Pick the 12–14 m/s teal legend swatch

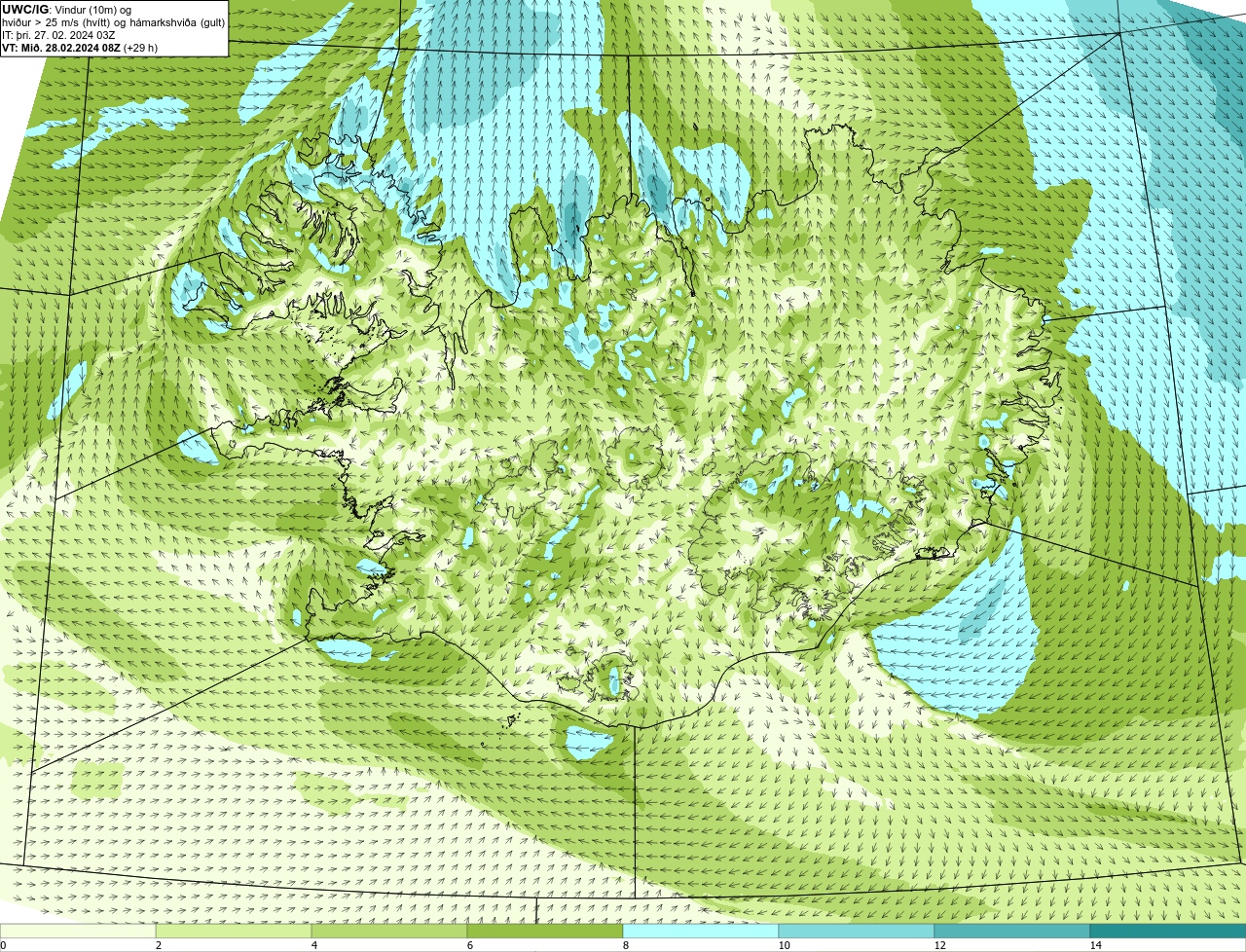tap(1012, 931)
